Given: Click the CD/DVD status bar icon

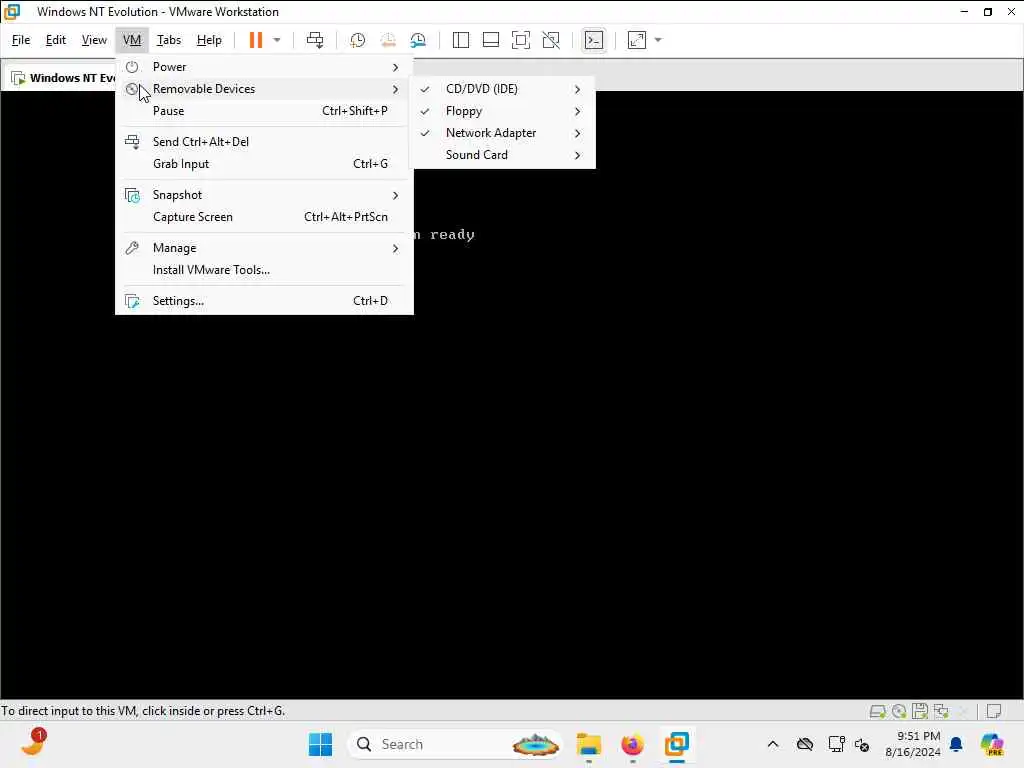Looking at the screenshot, I should [899, 711].
